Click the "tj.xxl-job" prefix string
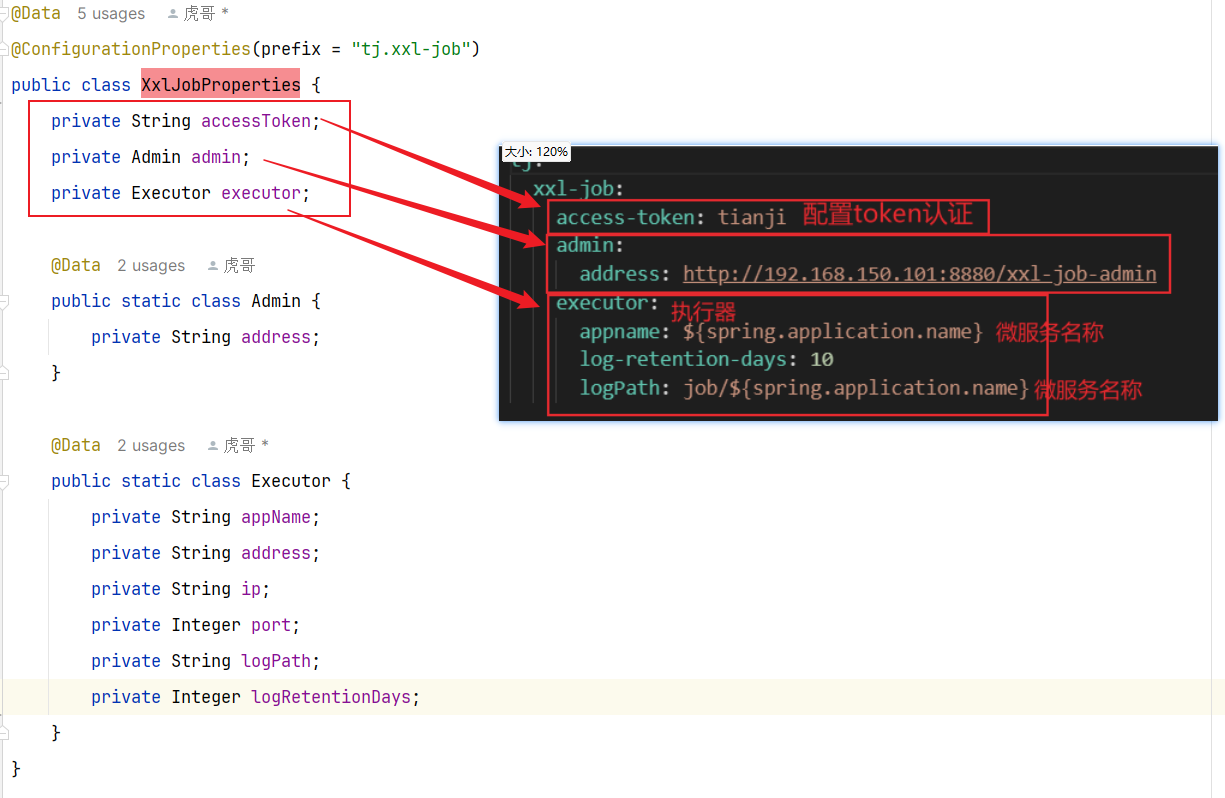Screen dimensions: 1225x798 coord(411,49)
